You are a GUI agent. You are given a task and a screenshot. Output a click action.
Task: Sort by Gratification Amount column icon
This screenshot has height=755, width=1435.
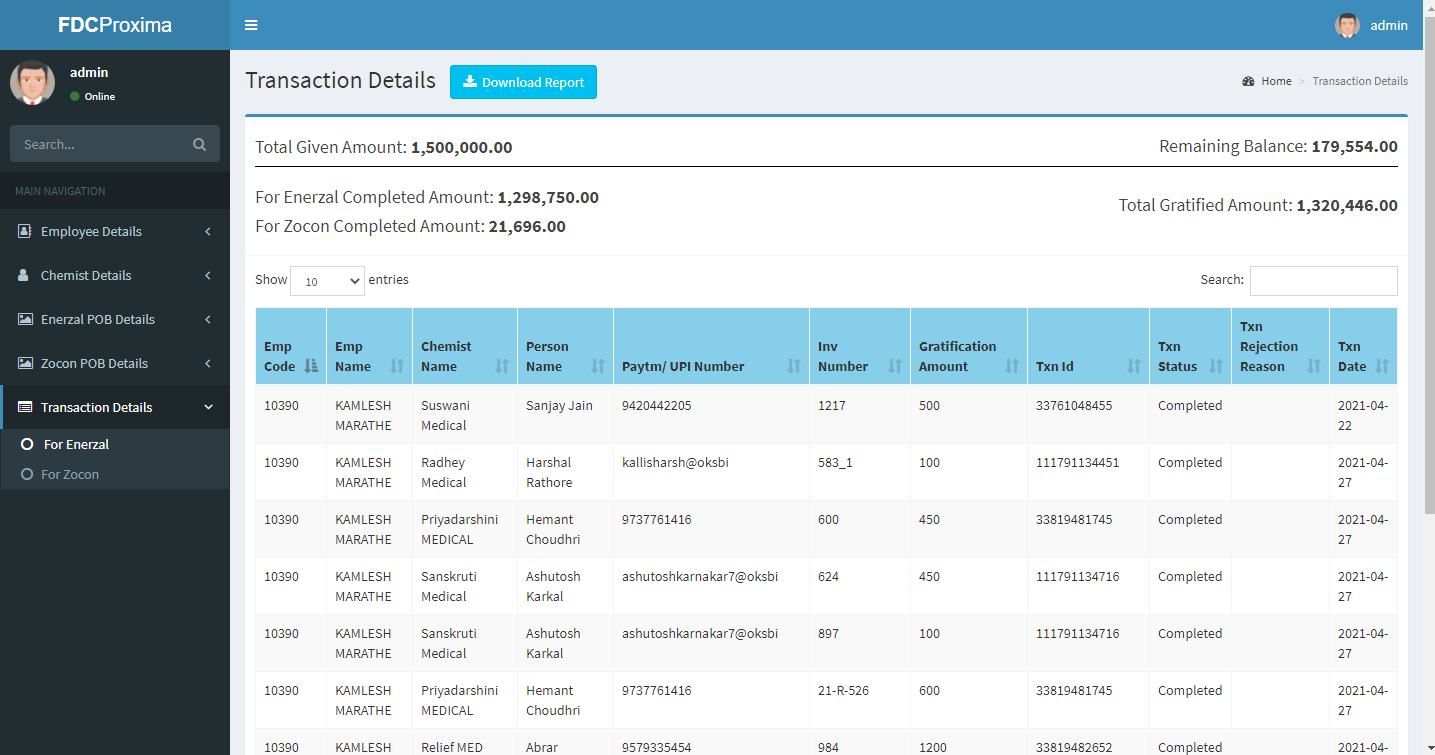[1012, 366]
